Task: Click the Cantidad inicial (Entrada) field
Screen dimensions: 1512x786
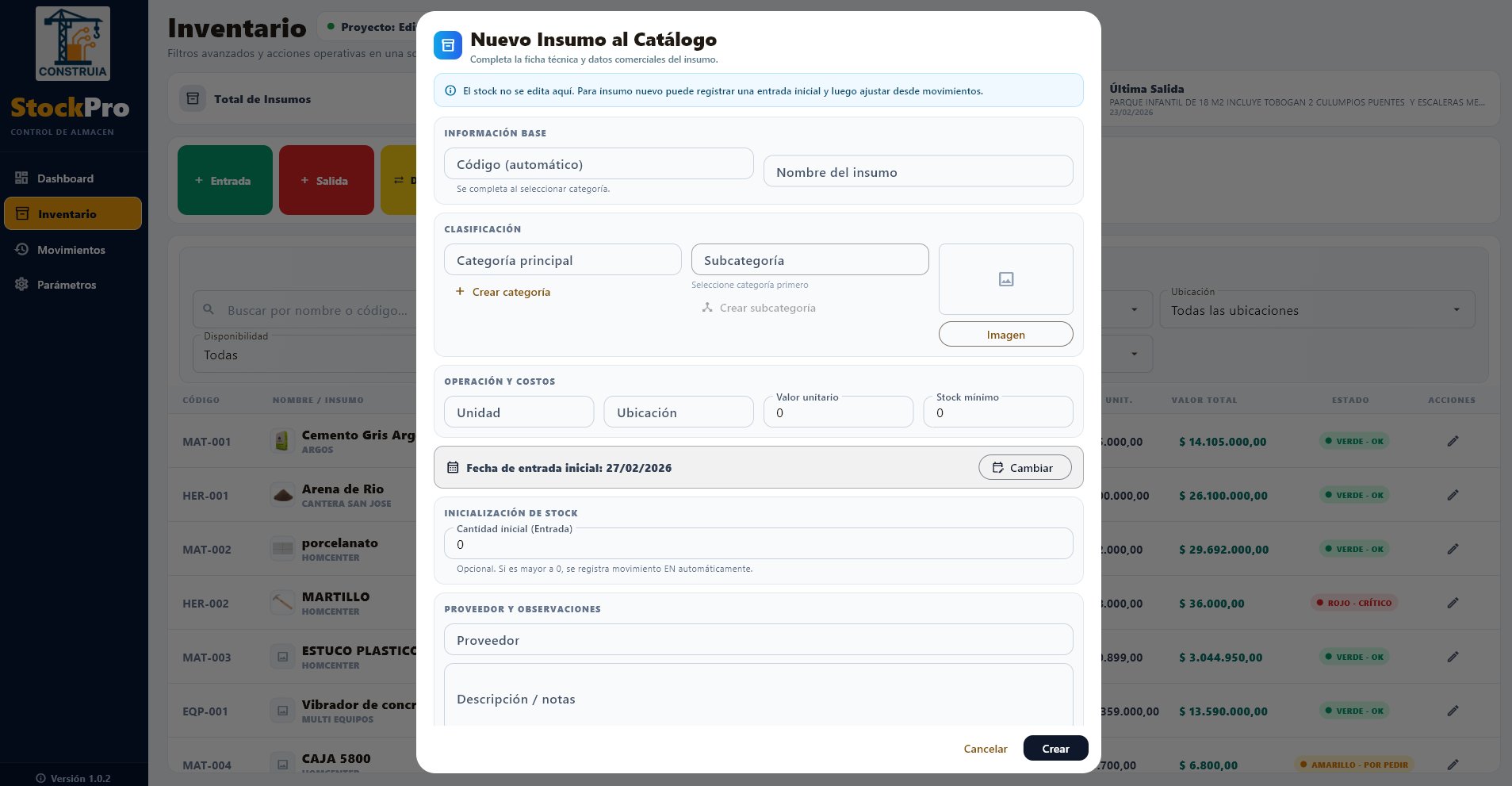Action: click(x=758, y=545)
